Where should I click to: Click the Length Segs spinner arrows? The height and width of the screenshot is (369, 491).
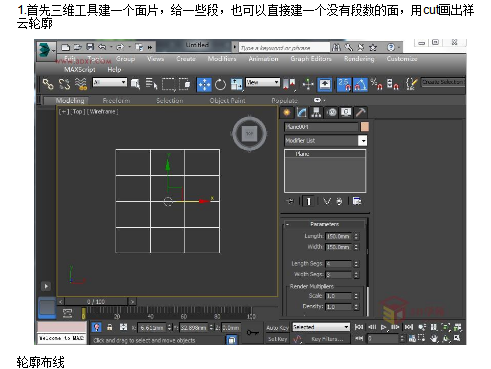click(x=356, y=264)
